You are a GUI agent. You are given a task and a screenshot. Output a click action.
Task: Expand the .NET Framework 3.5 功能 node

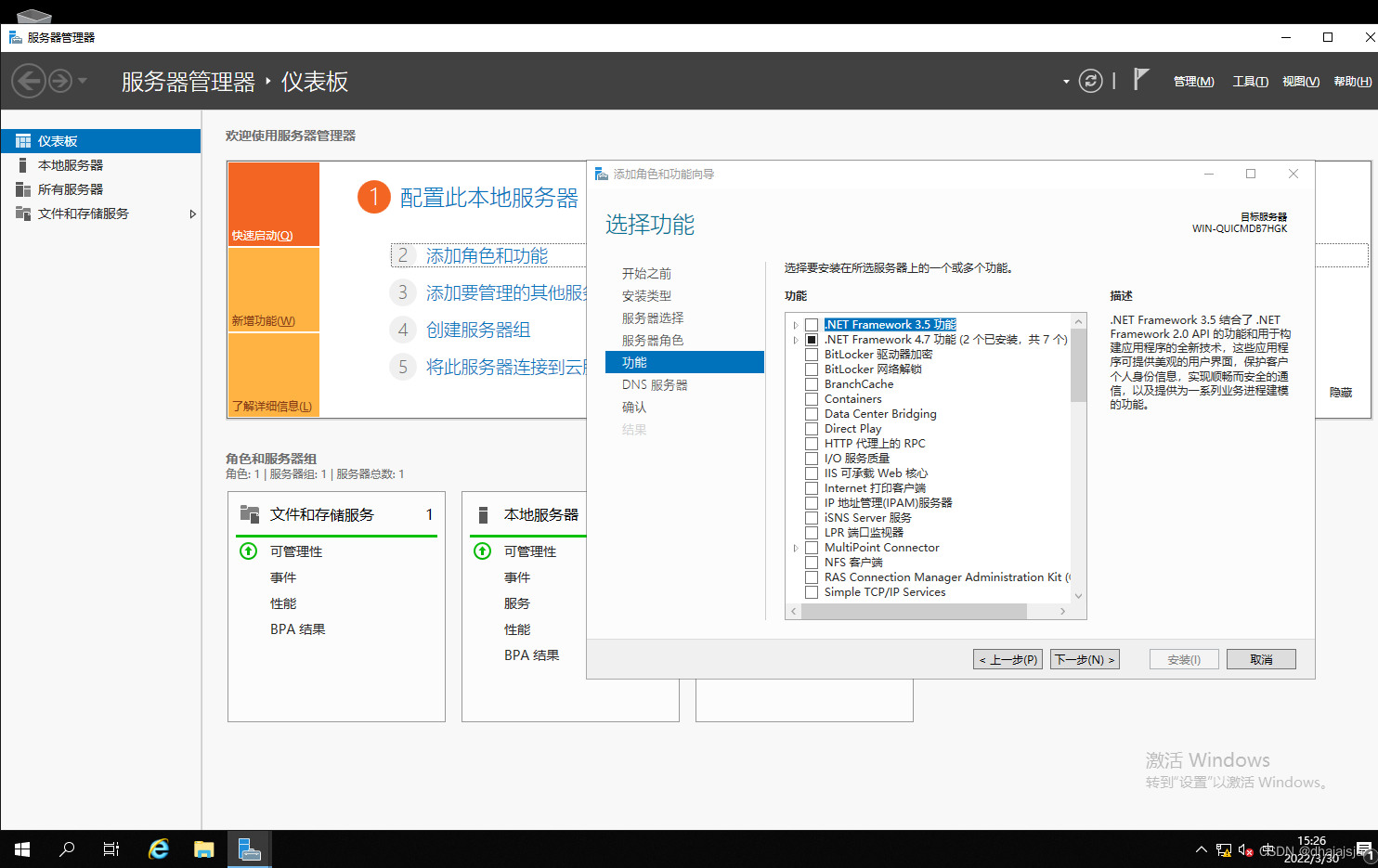[796, 325]
